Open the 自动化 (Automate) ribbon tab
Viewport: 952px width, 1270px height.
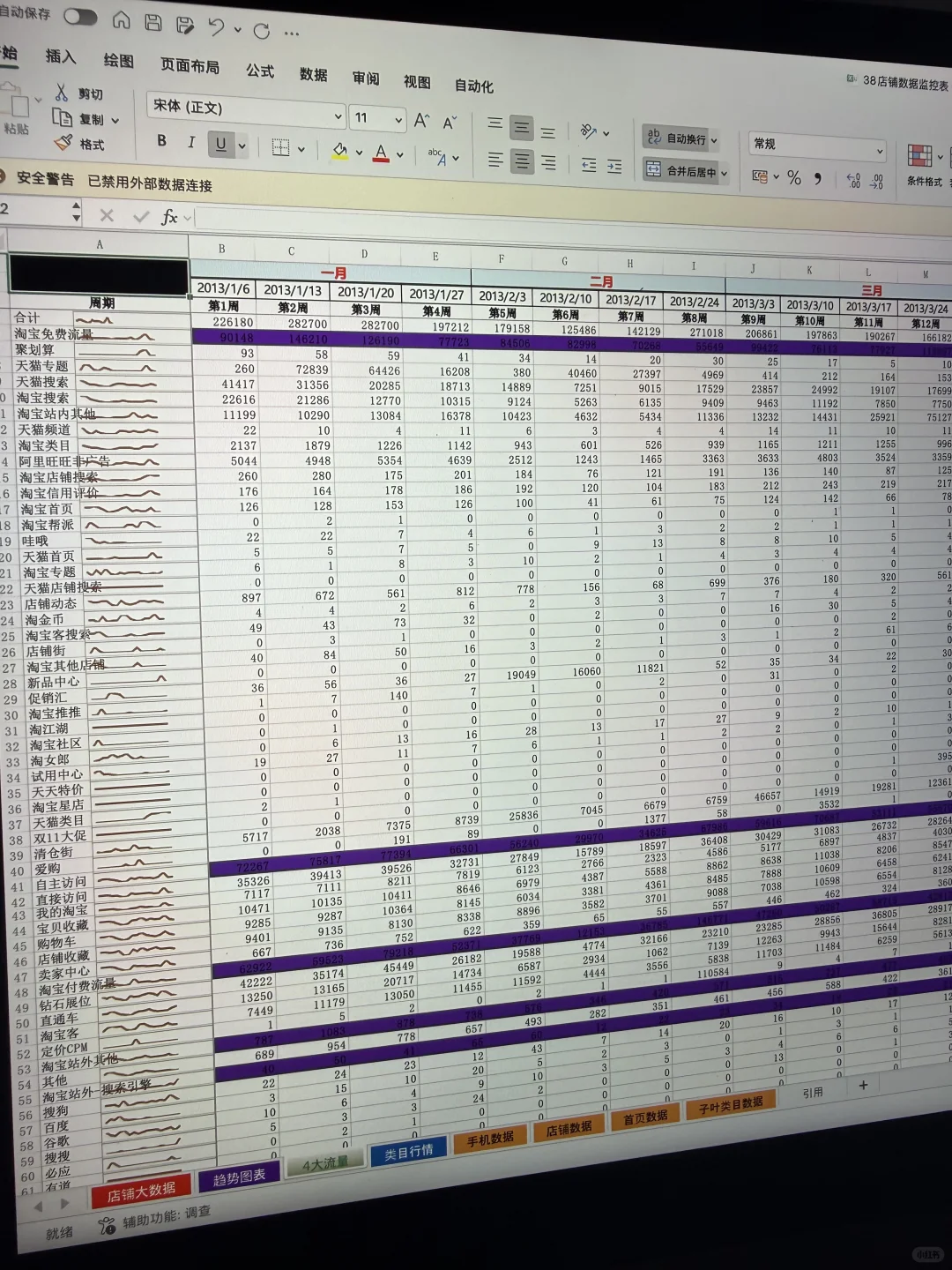click(474, 86)
